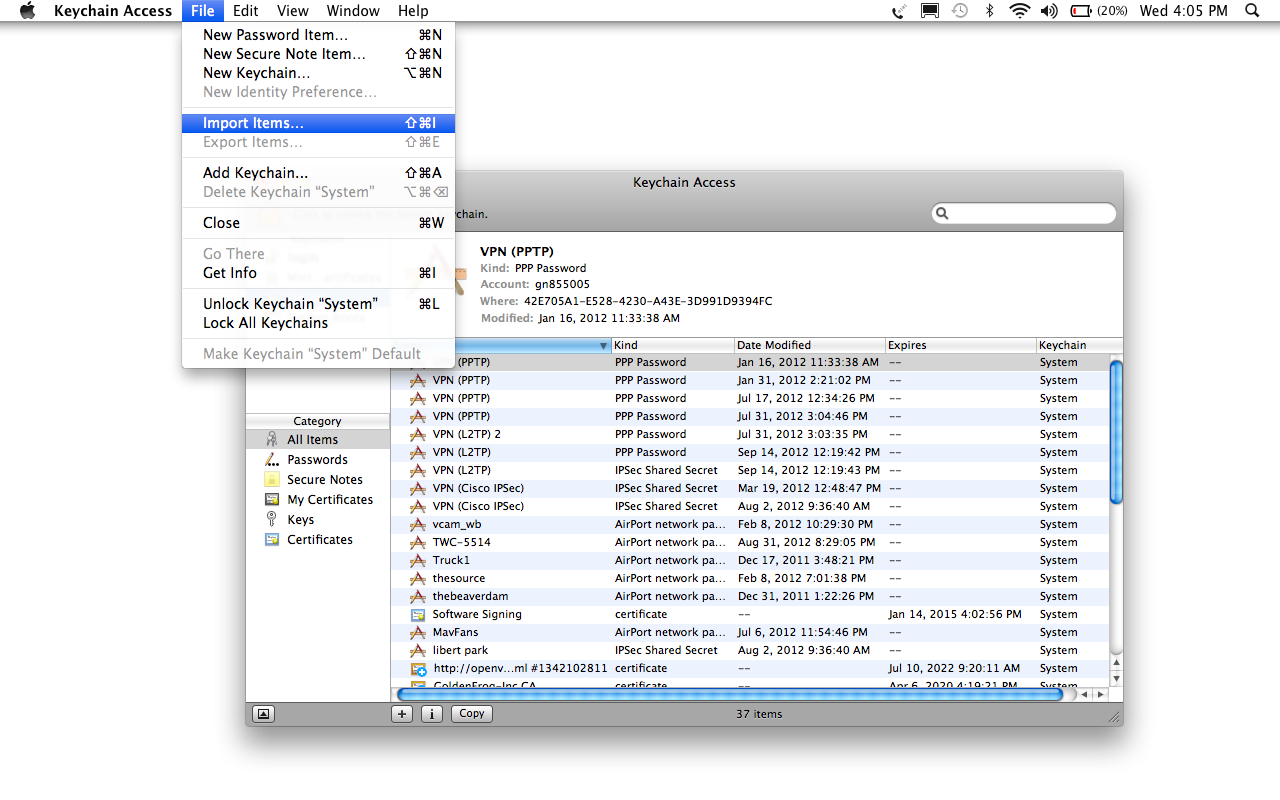Sort items by the Keychain column header
The image size is (1280, 800).
coord(1079,345)
